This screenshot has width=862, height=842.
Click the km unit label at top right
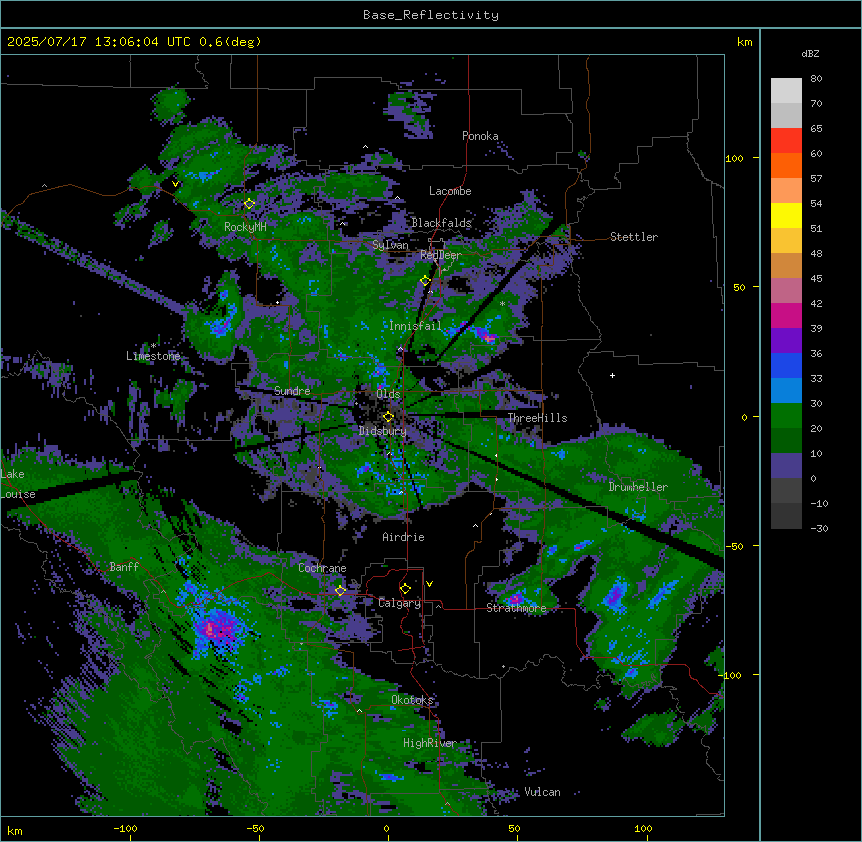(745, 42)
